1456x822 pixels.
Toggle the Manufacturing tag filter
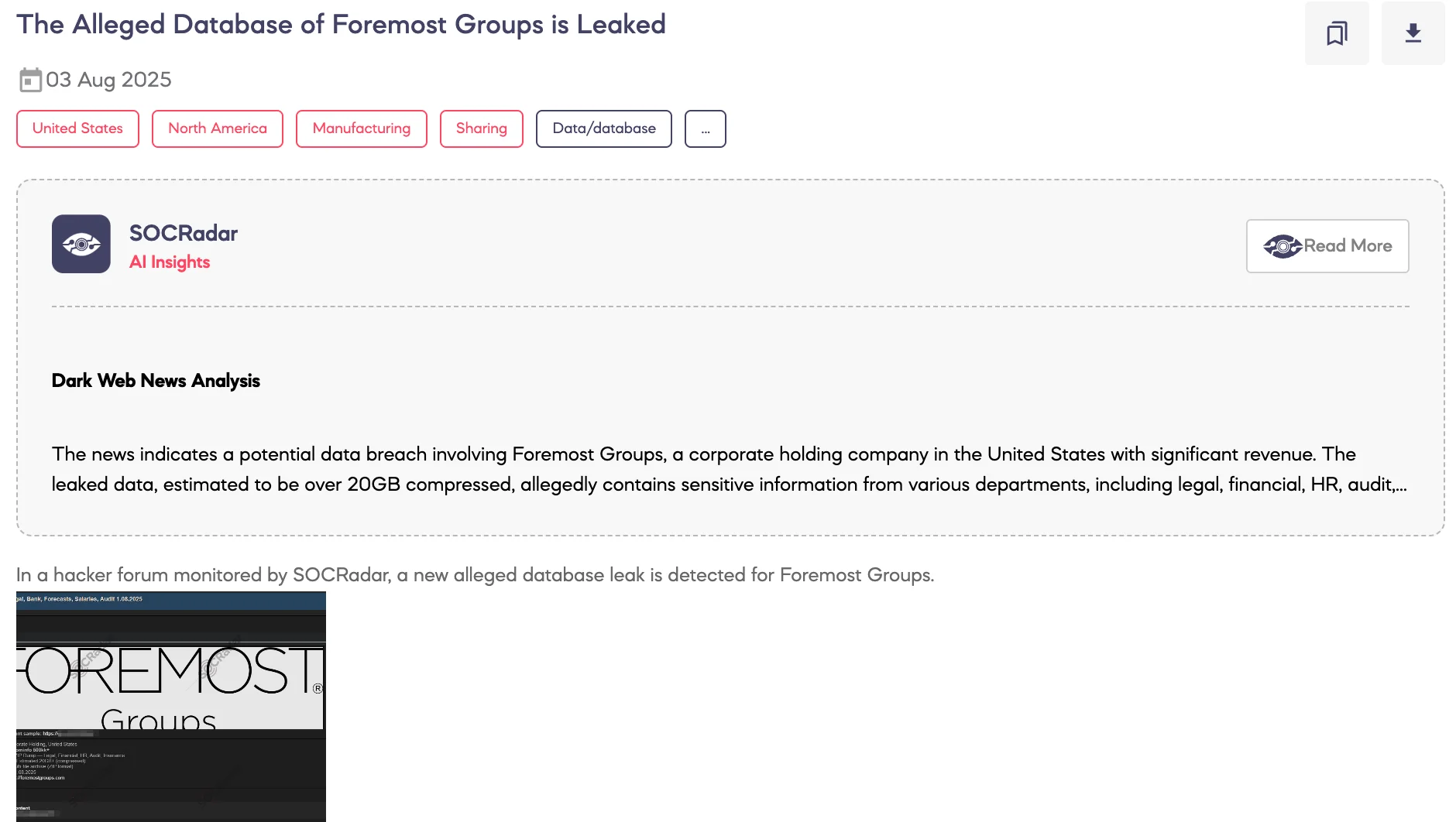point(361,128)
